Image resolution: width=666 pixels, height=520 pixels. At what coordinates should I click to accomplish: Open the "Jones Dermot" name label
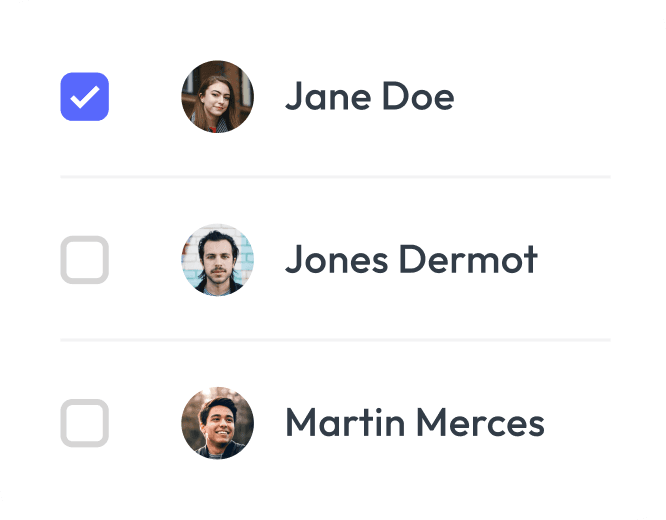coord(411,260)
